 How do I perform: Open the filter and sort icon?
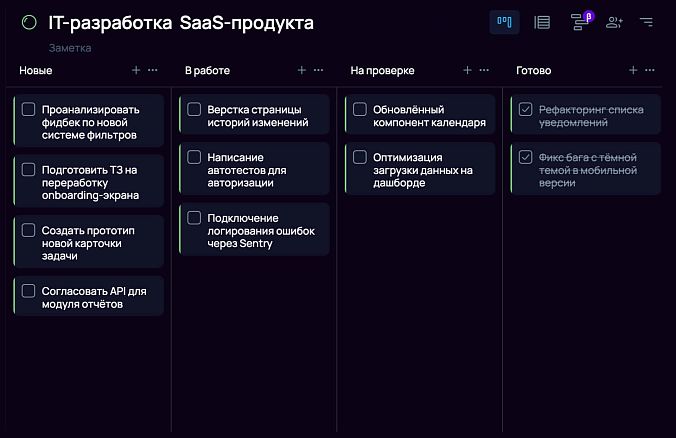(x=646, y=22)
